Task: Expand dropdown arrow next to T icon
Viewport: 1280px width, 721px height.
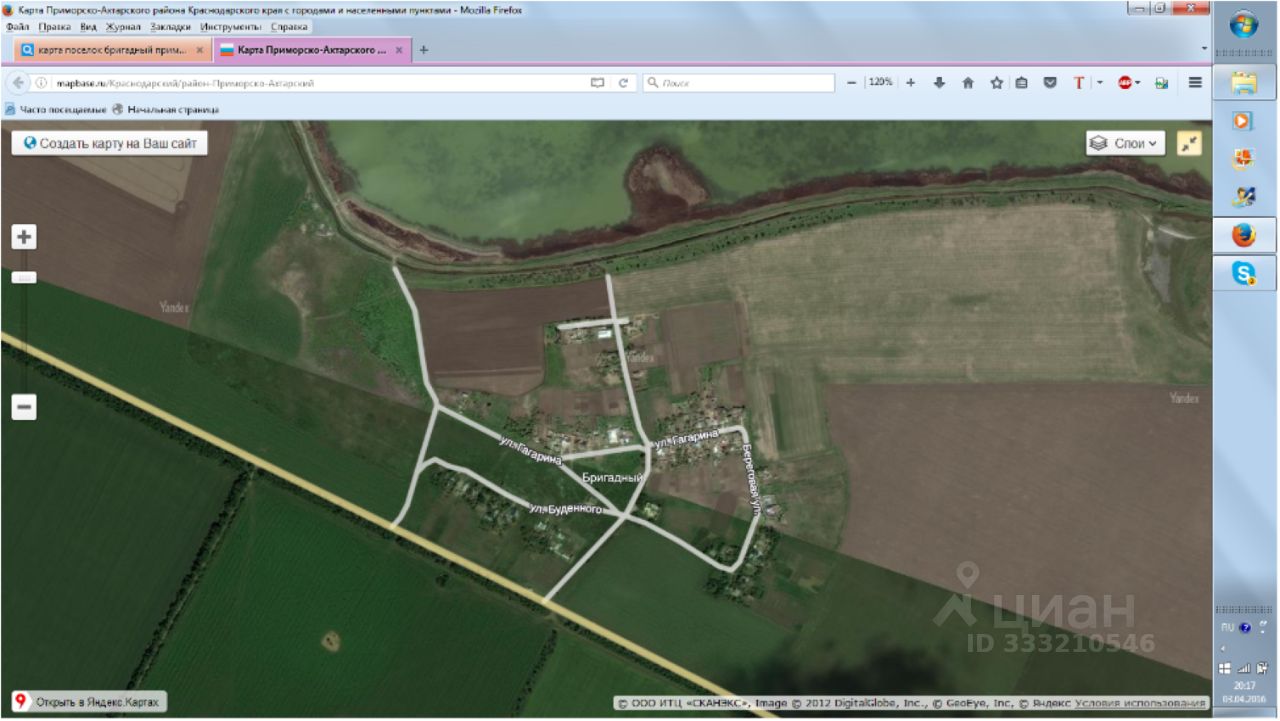Action: pos(1099,83)
